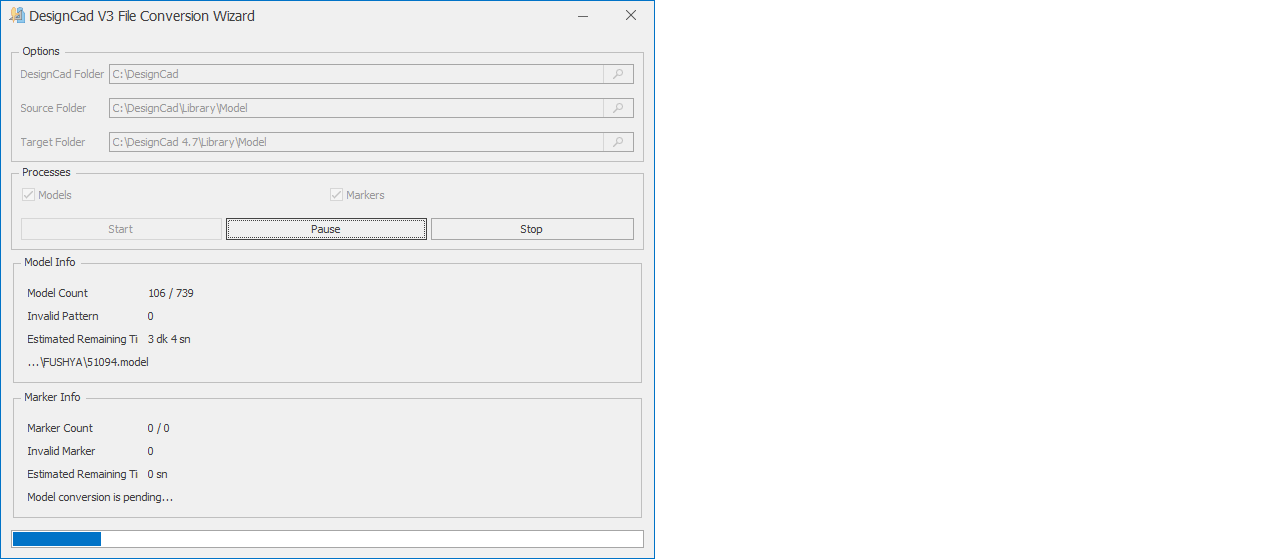Screen dimensions: 1270x559
Task: Click into the Target Folder path field
Action: [356, 142]
